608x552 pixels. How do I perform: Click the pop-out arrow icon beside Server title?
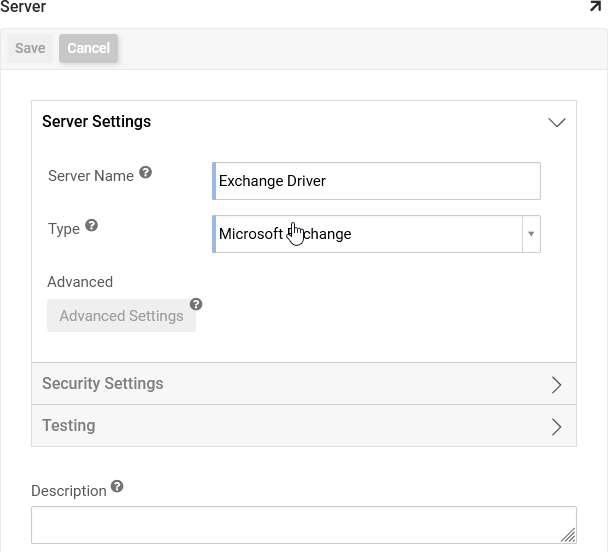point(595,6)
